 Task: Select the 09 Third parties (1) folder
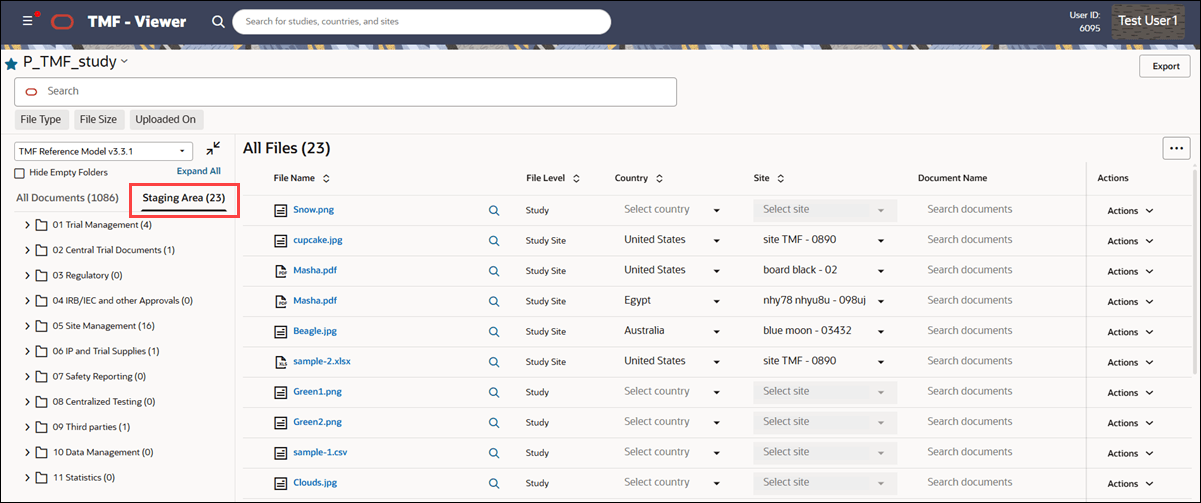coord(92,427)
